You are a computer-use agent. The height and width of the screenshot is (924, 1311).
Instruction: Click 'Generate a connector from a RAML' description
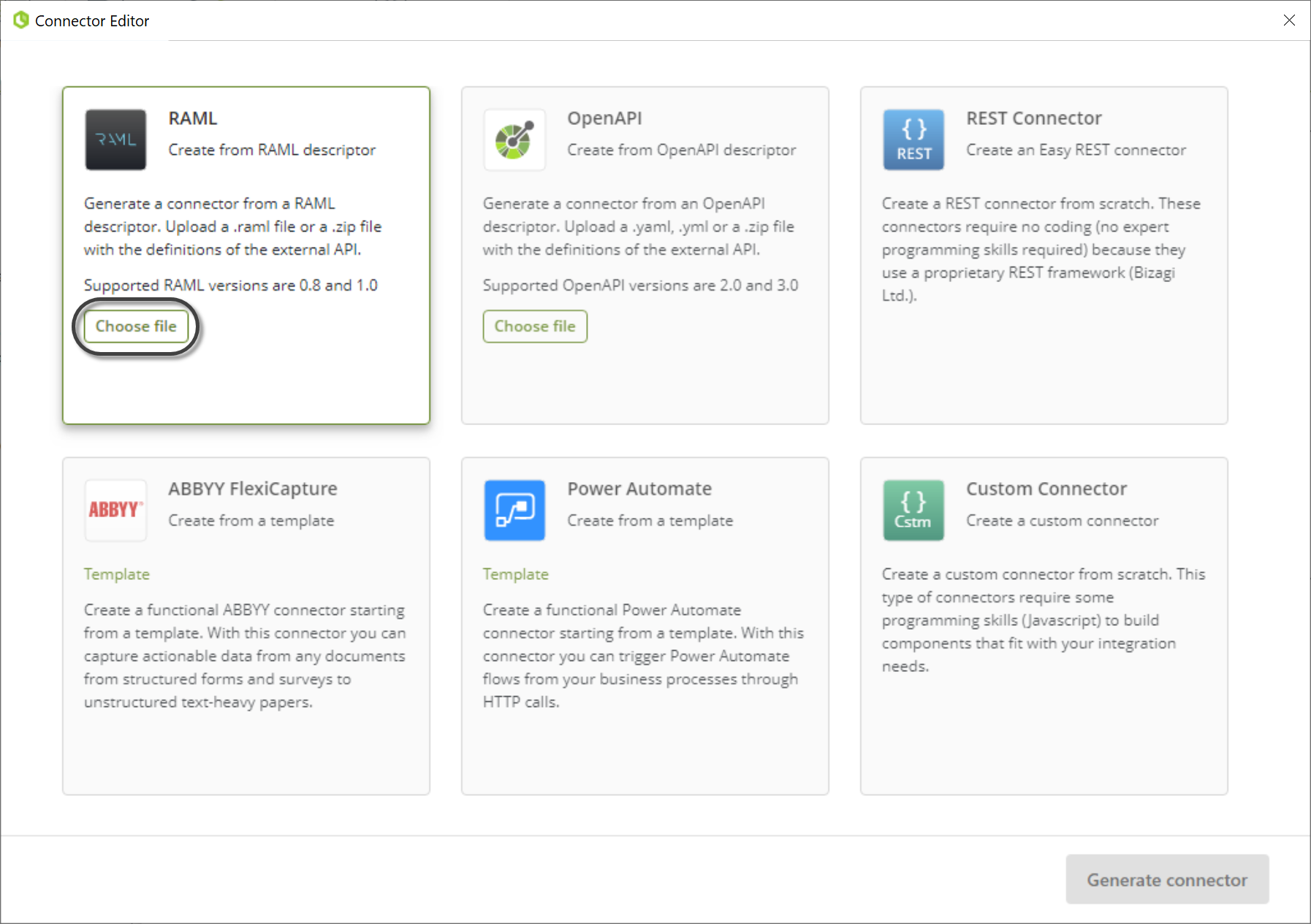[x=232, y=226]
